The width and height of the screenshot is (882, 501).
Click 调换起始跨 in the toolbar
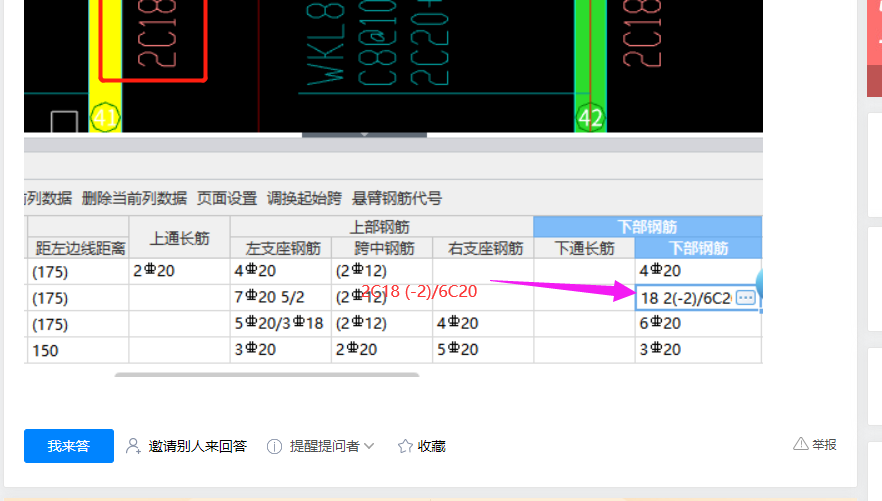(x=304, y=198)
